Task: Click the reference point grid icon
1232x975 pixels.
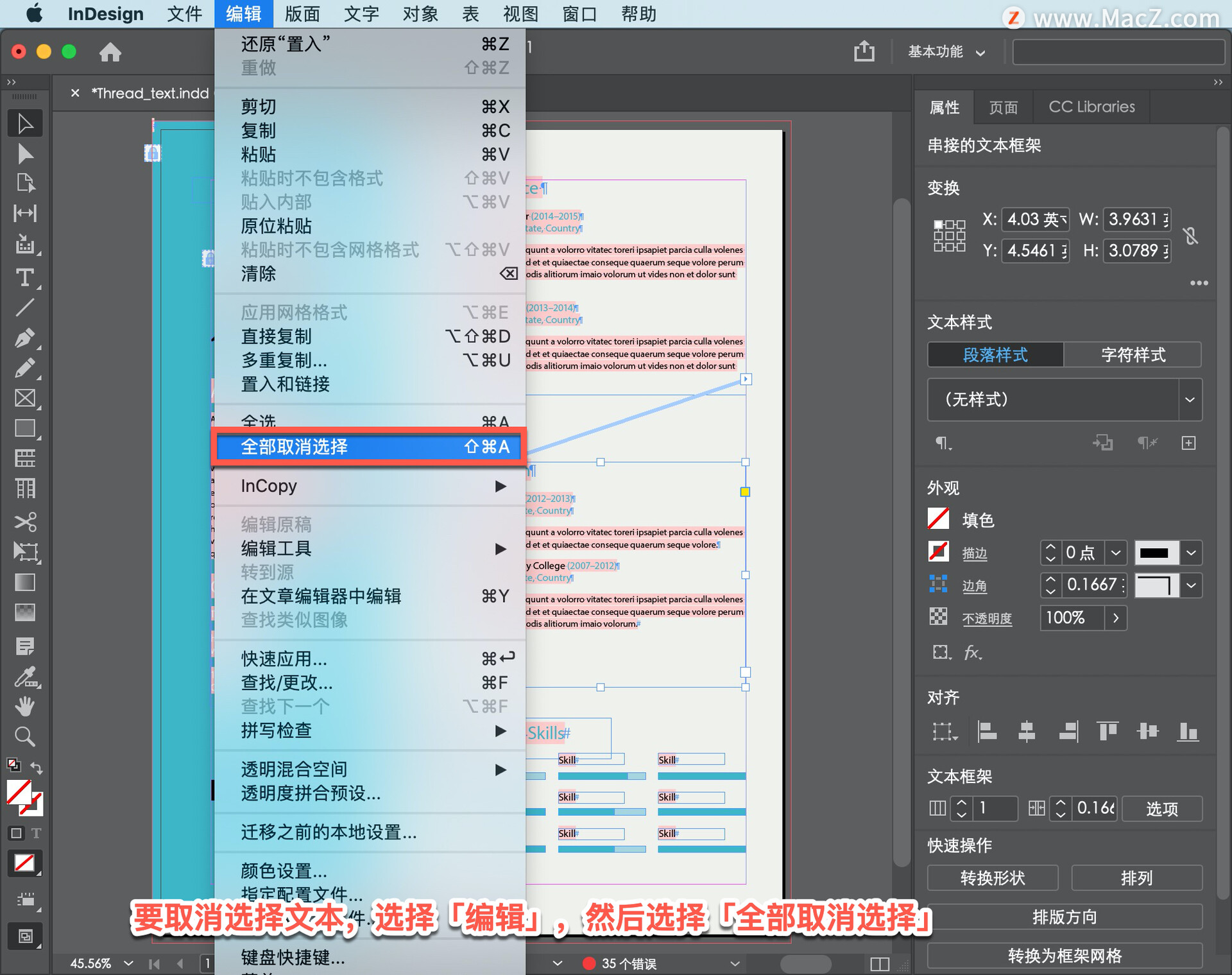Action: pos(949,236)
